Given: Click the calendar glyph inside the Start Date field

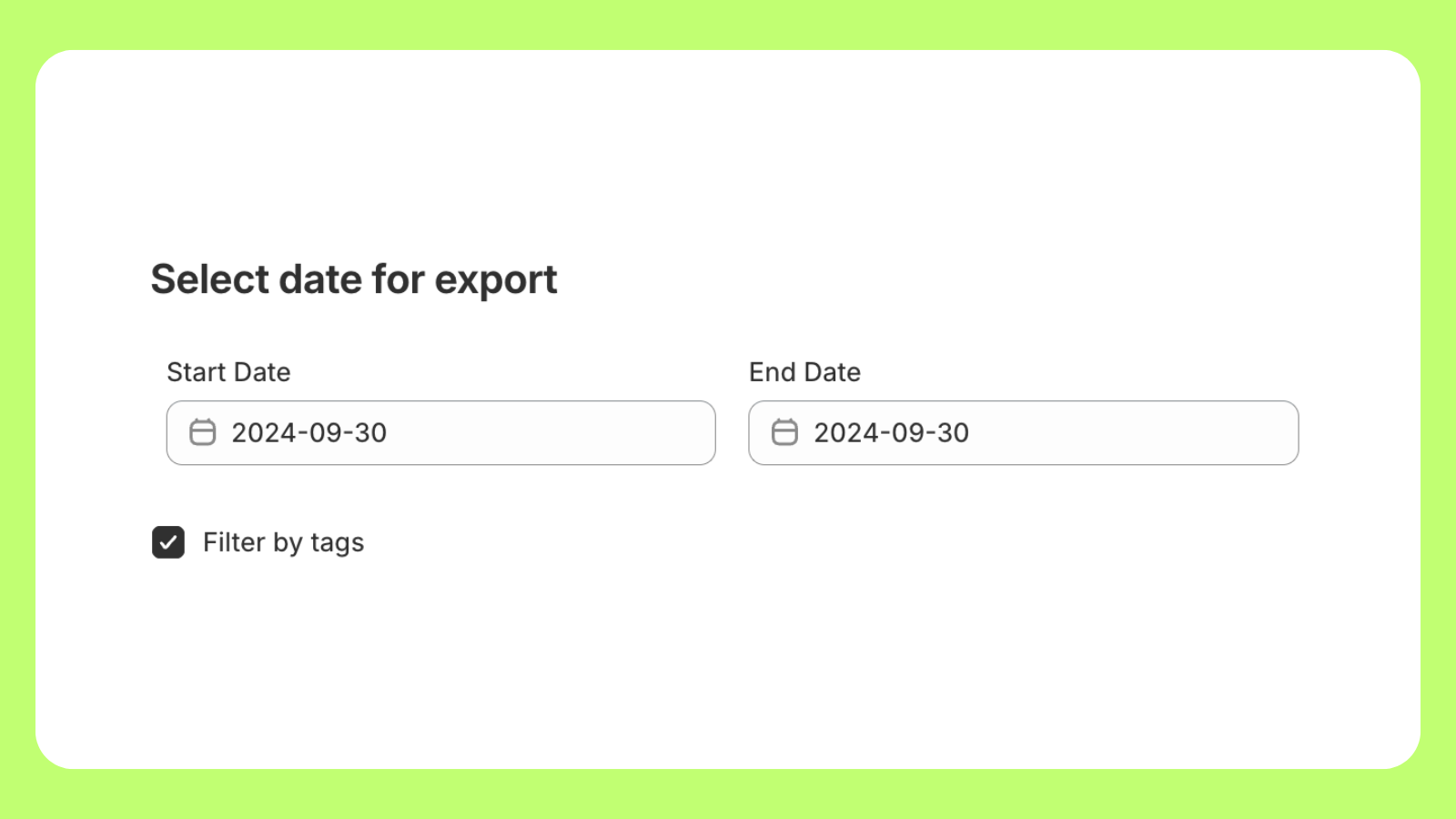Looking at the screenshot, I should [202, 432].
